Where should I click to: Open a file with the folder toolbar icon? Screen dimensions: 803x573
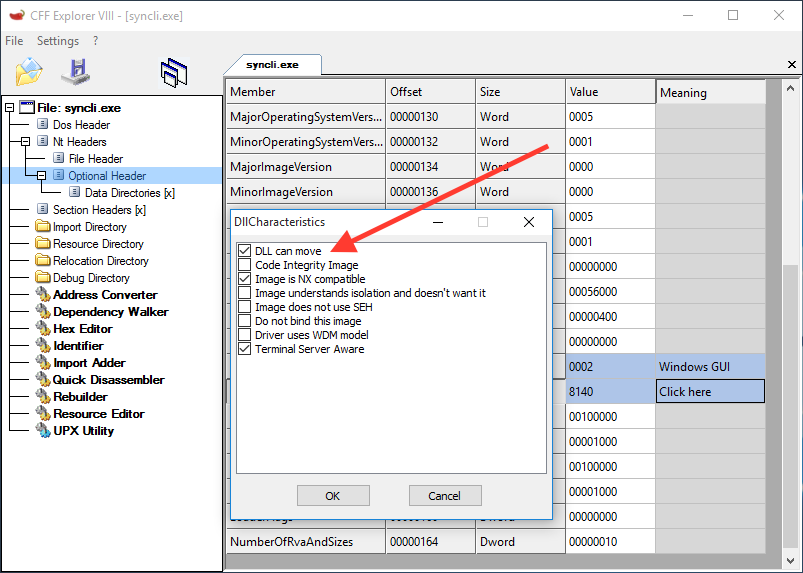[x=29, y=72]
